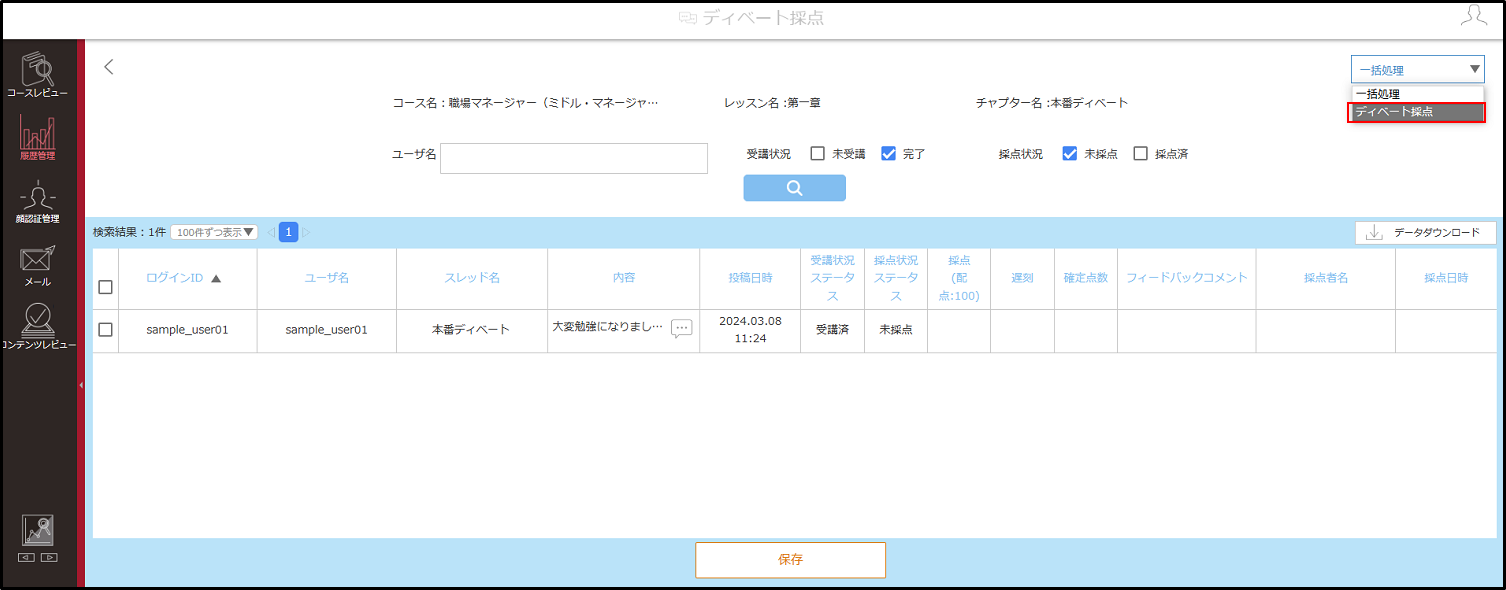Viewport: 1506px width, 590px height.
Task: Click the 受講済 status cell
Action: coord(832,330)
